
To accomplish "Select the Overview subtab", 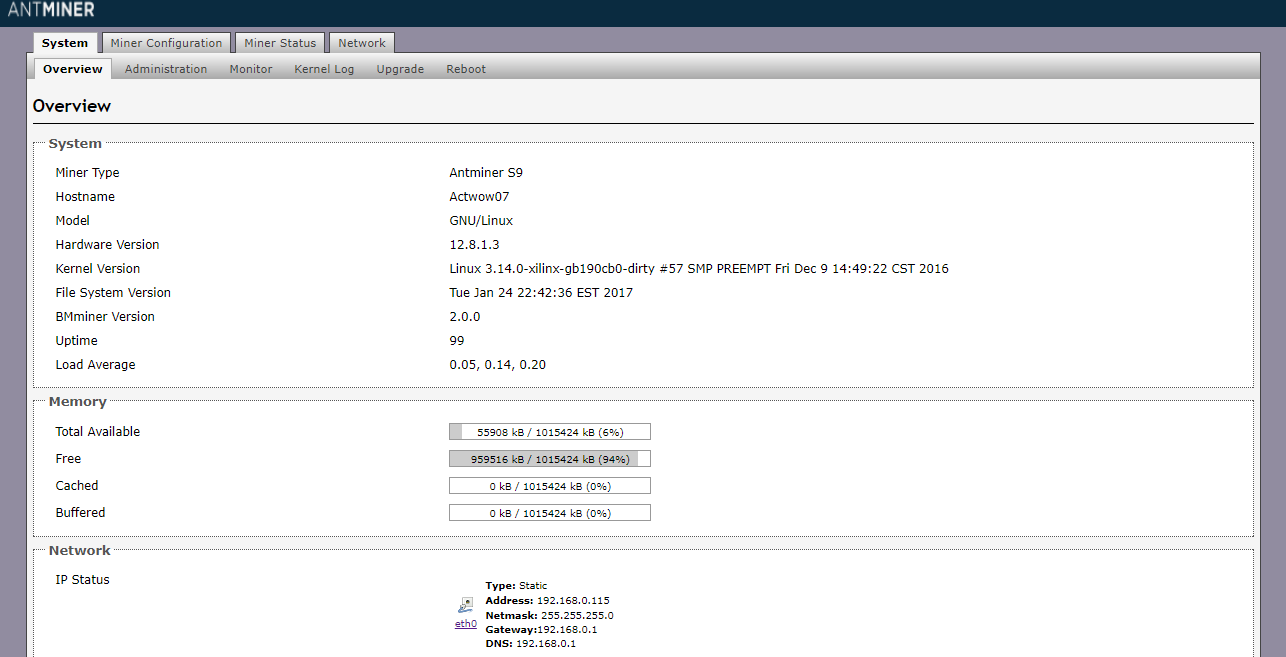I will point(73,69).
